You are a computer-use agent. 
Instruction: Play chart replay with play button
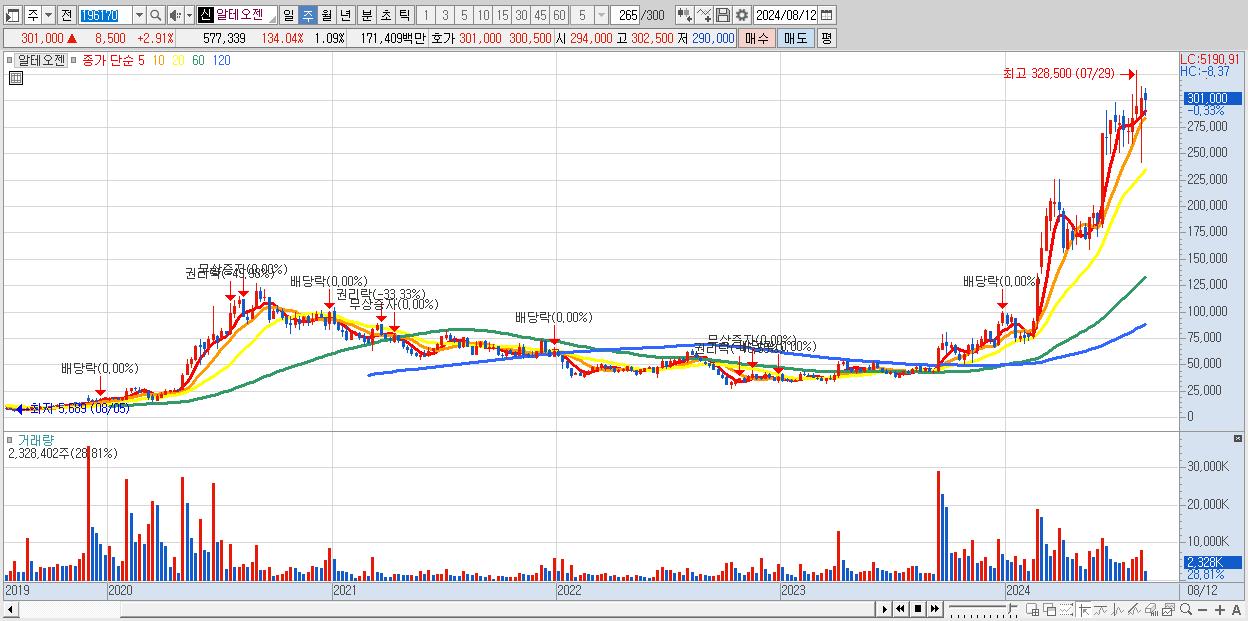pyautogui.click(x=885, y=609)
